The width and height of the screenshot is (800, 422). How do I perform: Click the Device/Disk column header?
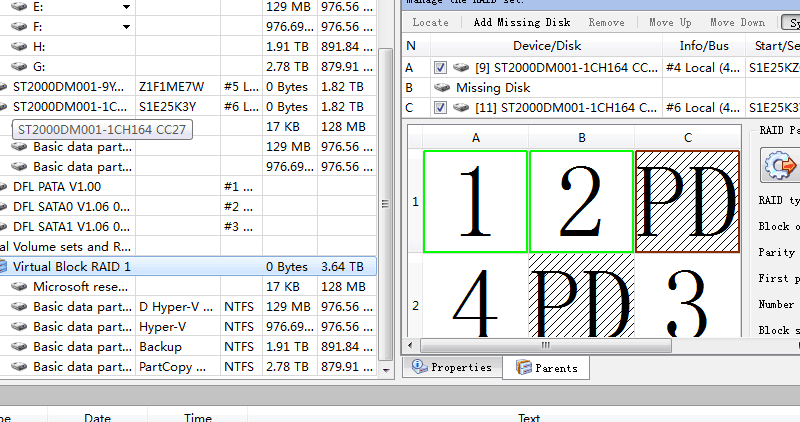coord(546,45)
